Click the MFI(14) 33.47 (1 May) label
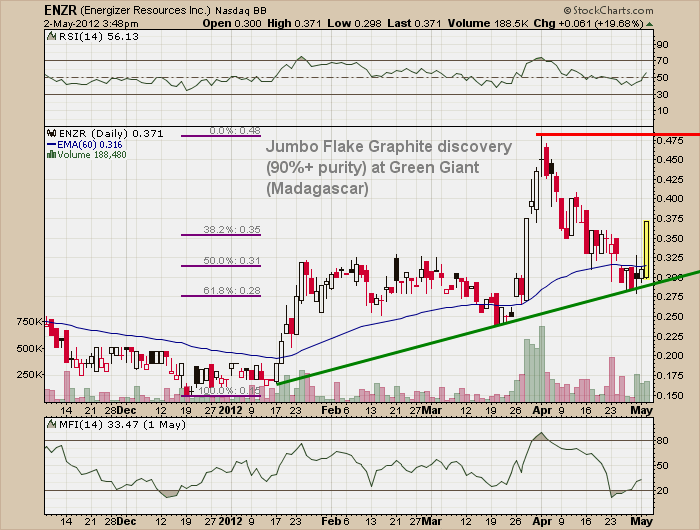The width and height of the screenshot is (700, 530). (x=122, y=425)
